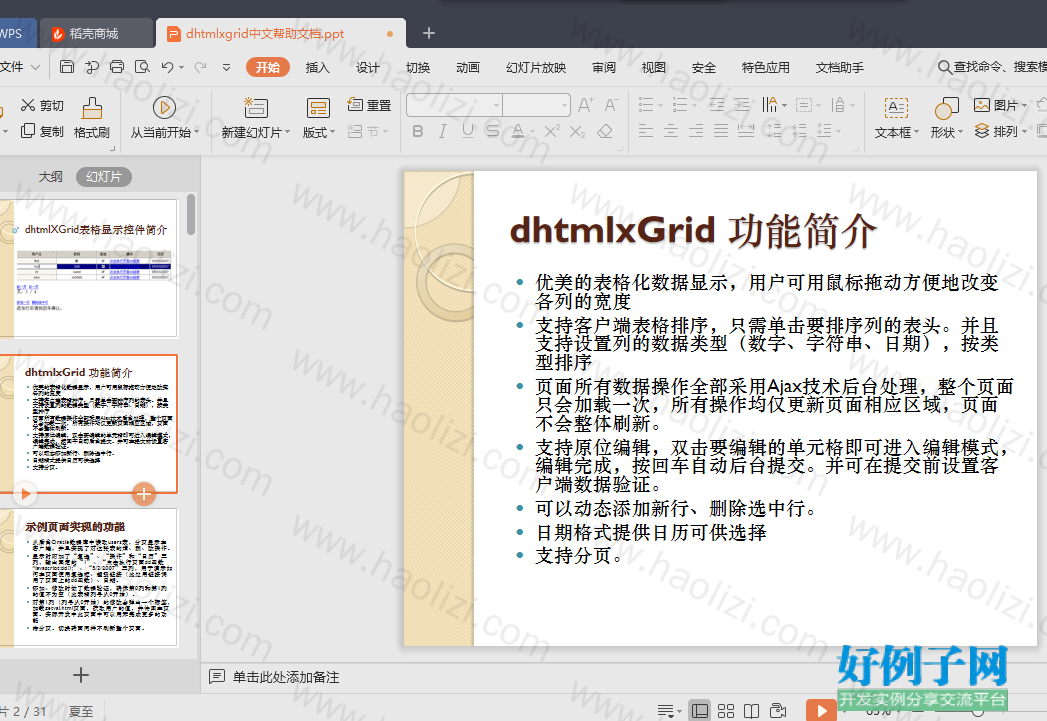Screen dimensions: 1047x721
Task: Click the New Slide (新建幻灯片) icon
Action: [256, 107]
